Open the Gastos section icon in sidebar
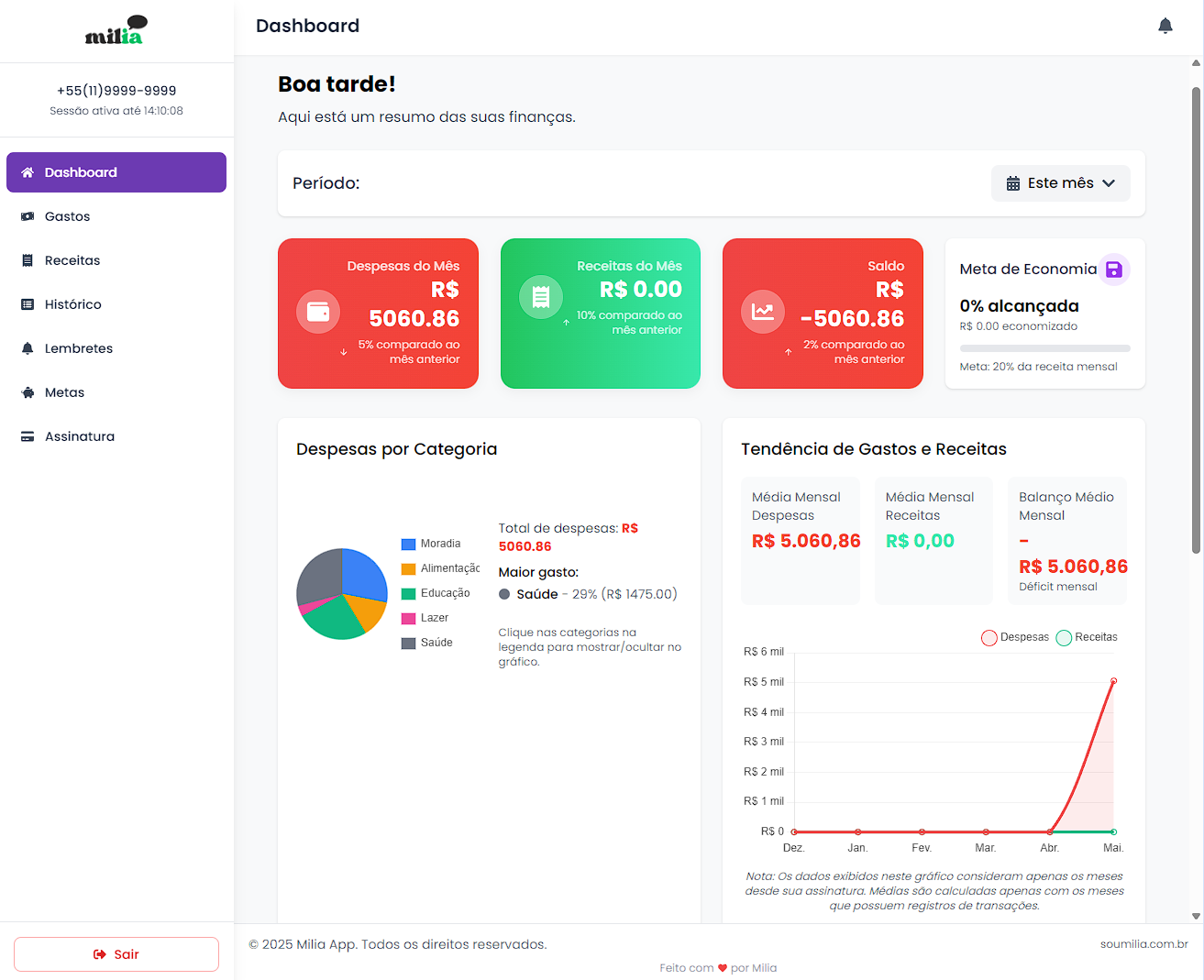The width and height of the screenshot is (1204, 980). [26, 216]
